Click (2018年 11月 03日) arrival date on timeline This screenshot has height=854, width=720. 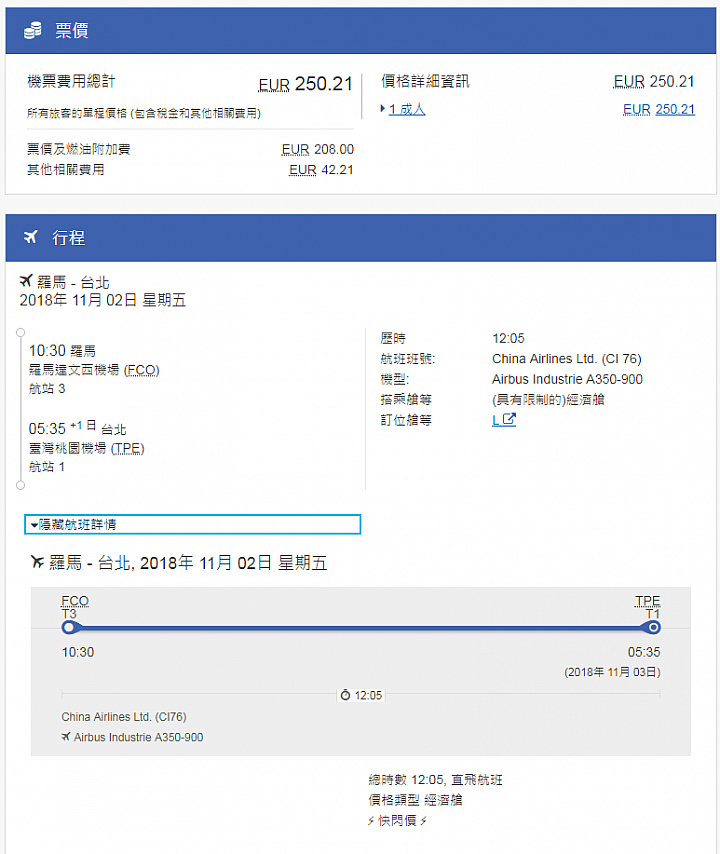[x=612, y=672]
